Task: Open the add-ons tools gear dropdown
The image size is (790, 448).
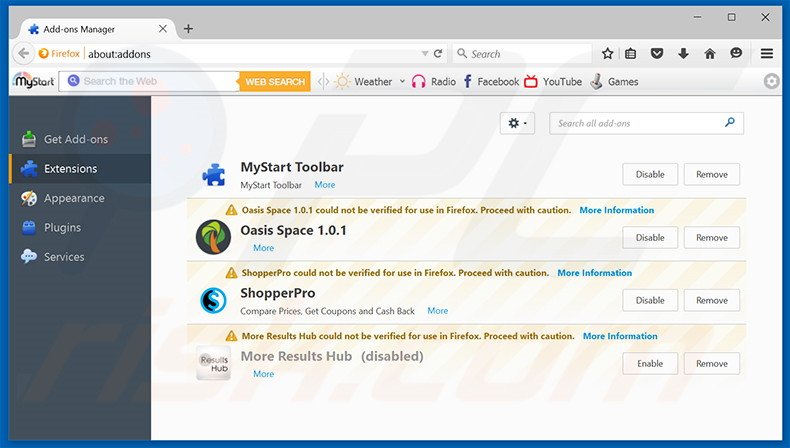Action: [x=519, y=123]
